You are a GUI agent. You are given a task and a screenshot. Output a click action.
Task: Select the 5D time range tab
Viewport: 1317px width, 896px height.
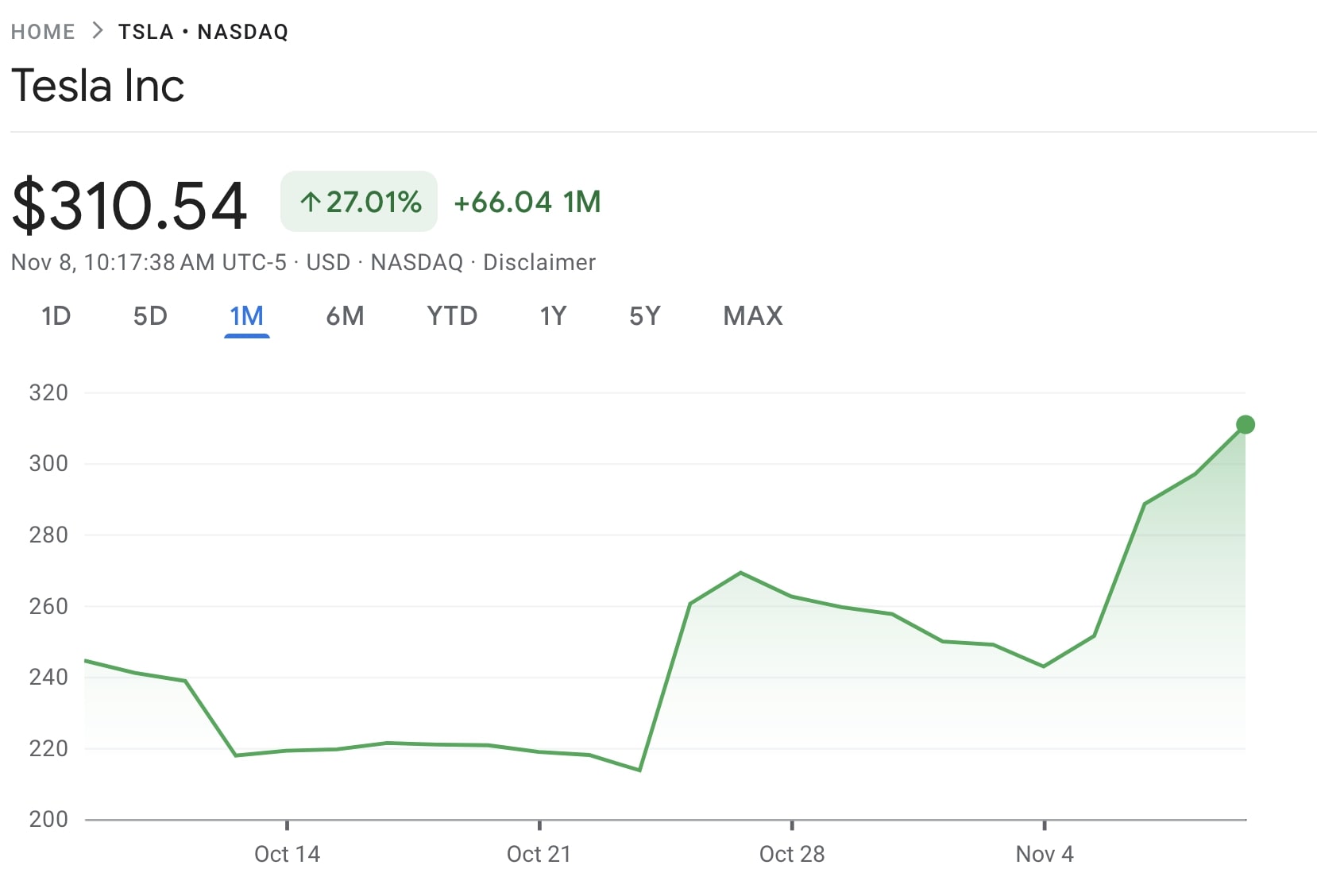pyautogui.click(x=151, y=316)
